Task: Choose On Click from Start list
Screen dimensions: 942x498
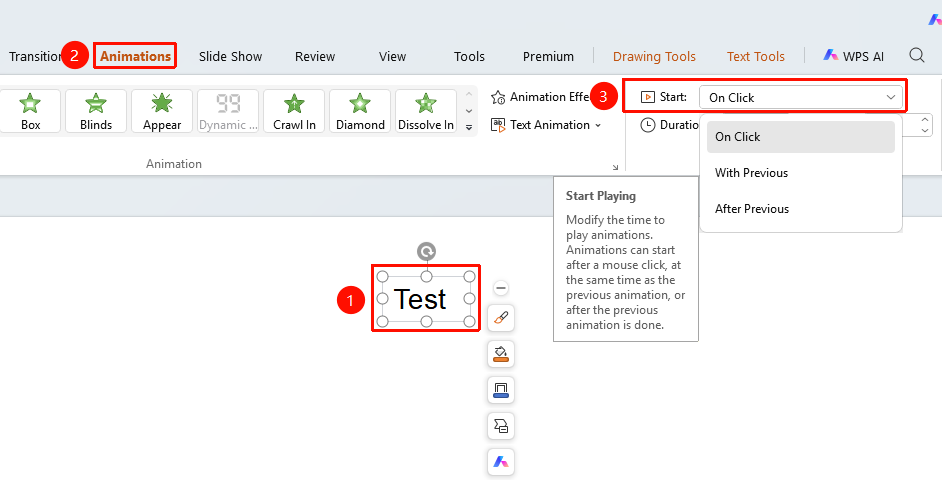Action: pos(800,137)
